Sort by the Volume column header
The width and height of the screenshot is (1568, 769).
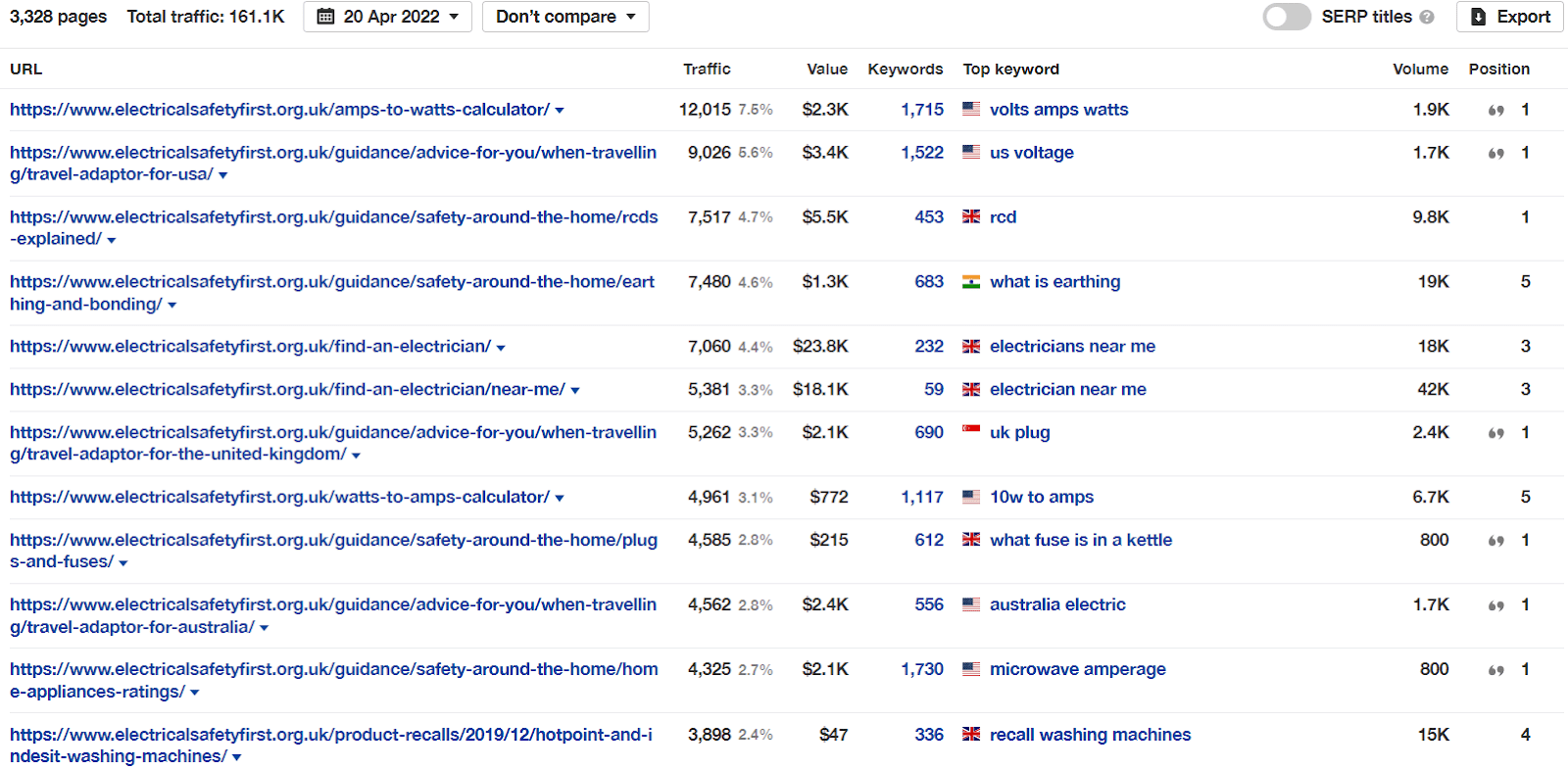(x=1420, y=69)
